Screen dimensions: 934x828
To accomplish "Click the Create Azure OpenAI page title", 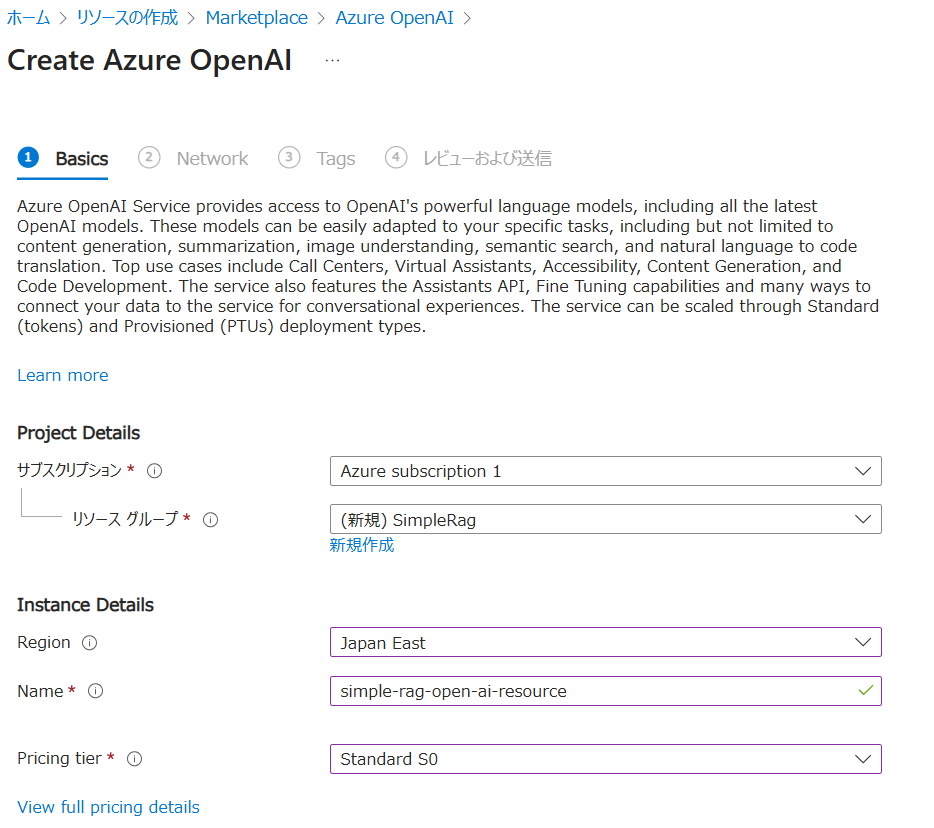I will (150, 60).
